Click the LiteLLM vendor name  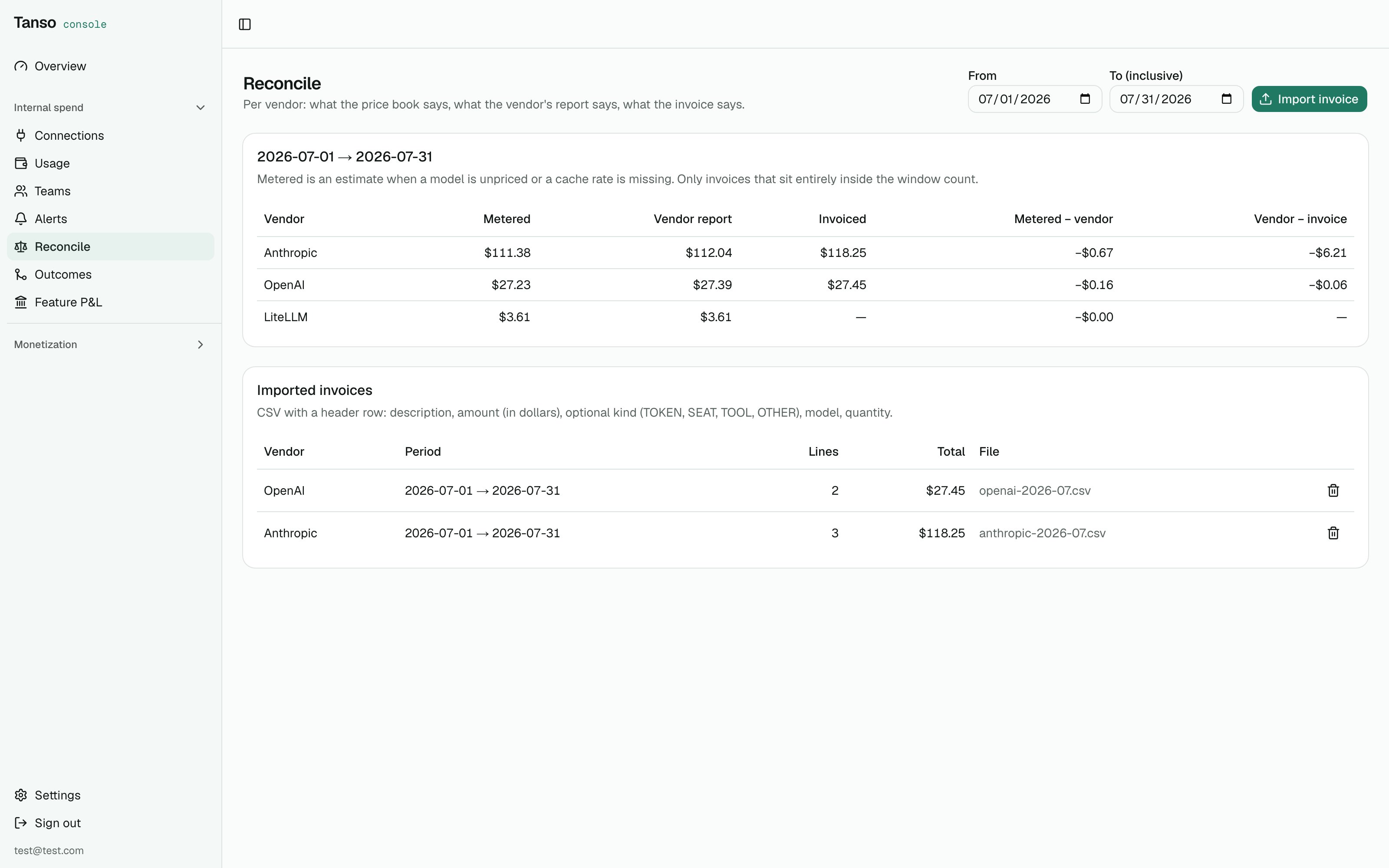tap(285, 317)
